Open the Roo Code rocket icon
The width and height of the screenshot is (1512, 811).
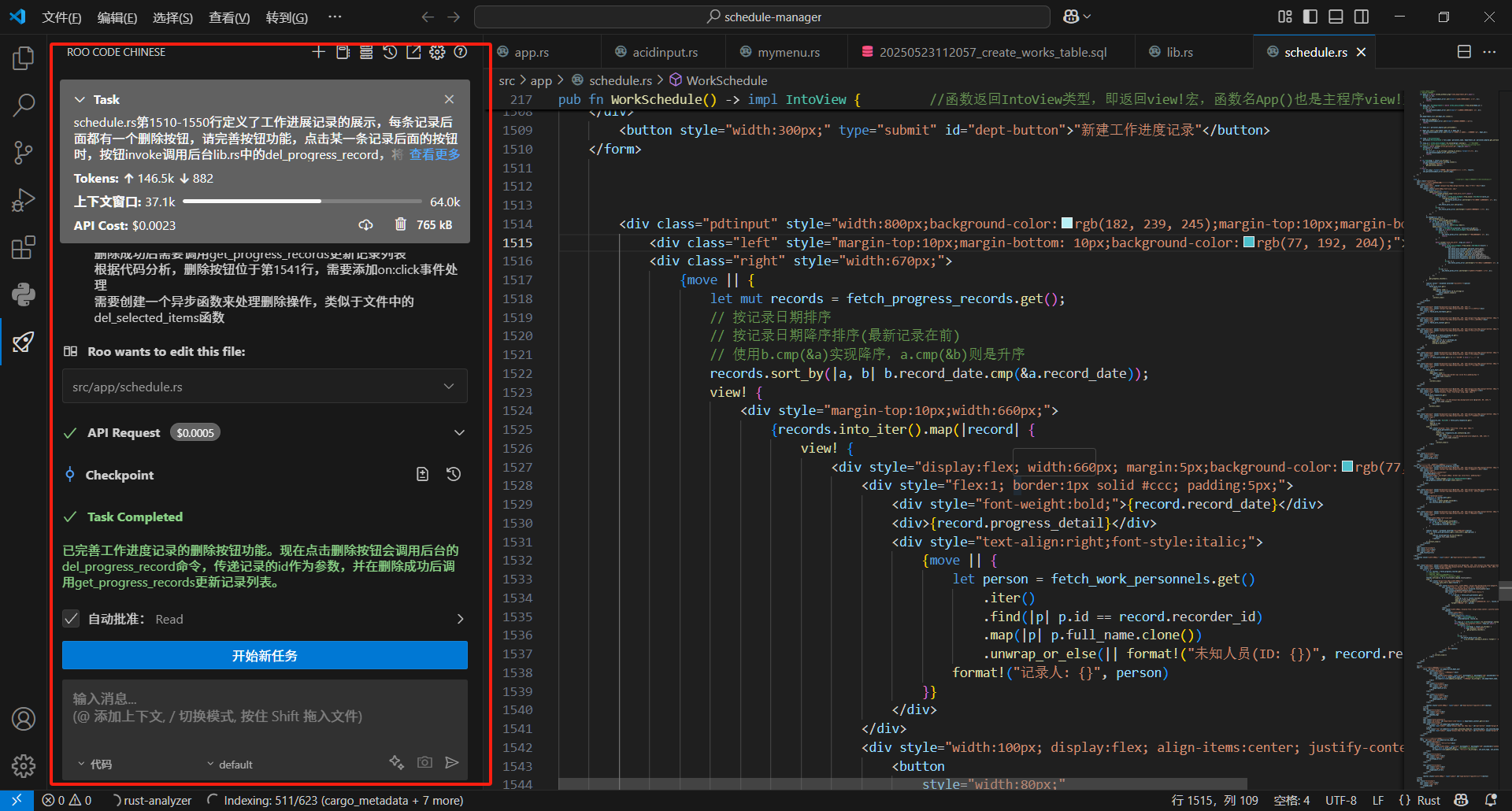[24, 342]
